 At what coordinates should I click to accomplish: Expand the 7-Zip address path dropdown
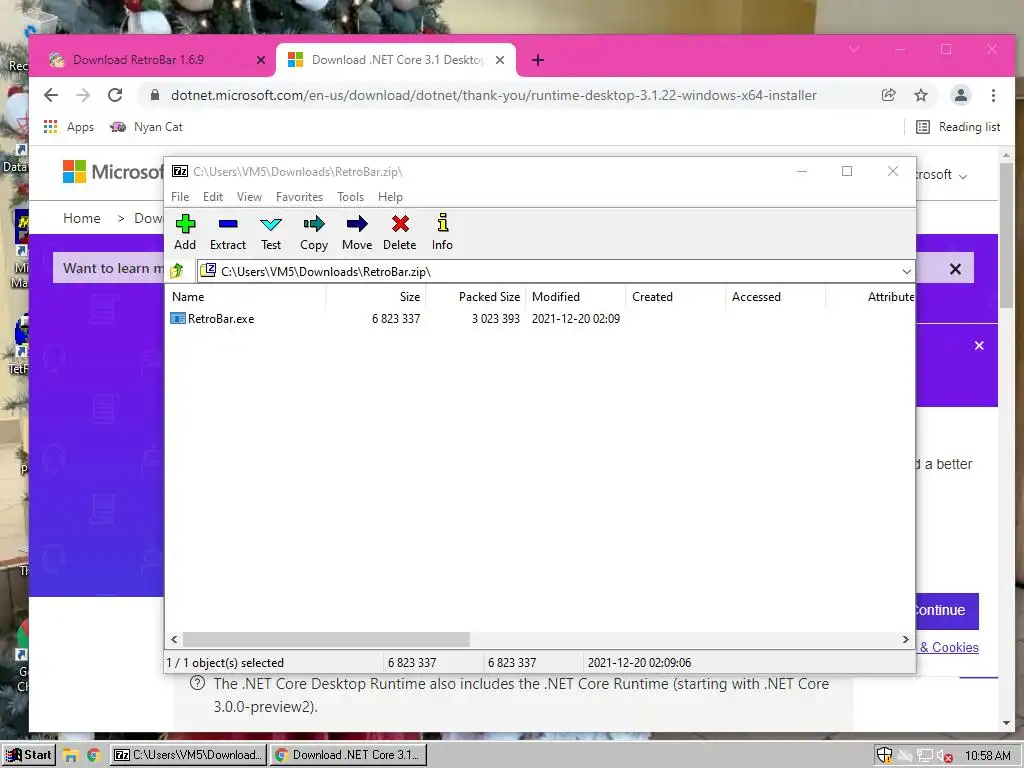click(x=906, y=271)
